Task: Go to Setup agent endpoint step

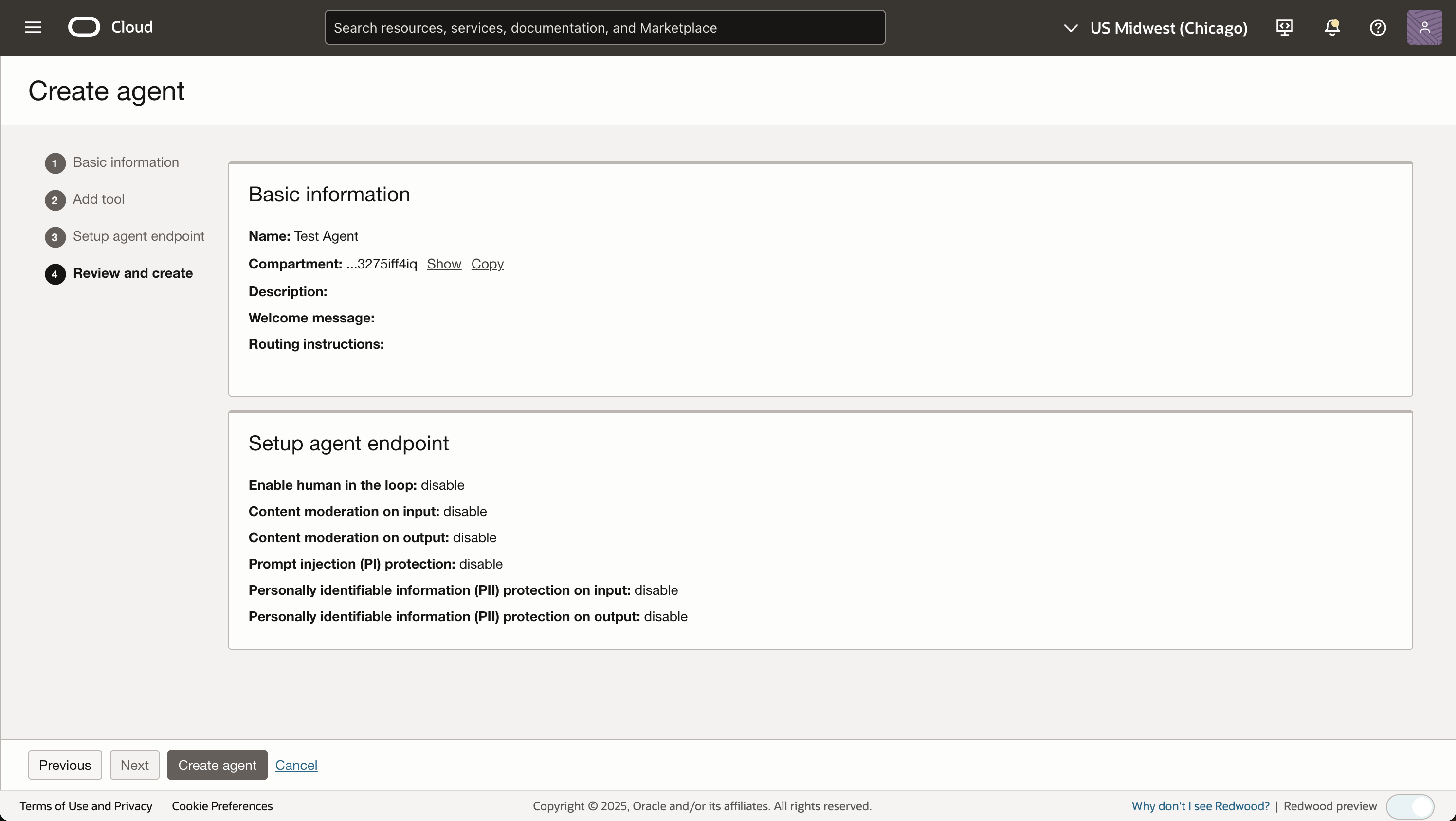Action: [139, 236]
